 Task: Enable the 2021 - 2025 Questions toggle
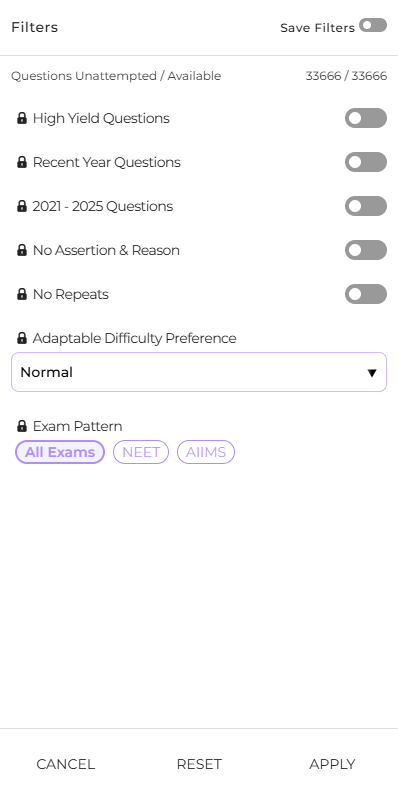pyautogui.click(x=366, y=206)
